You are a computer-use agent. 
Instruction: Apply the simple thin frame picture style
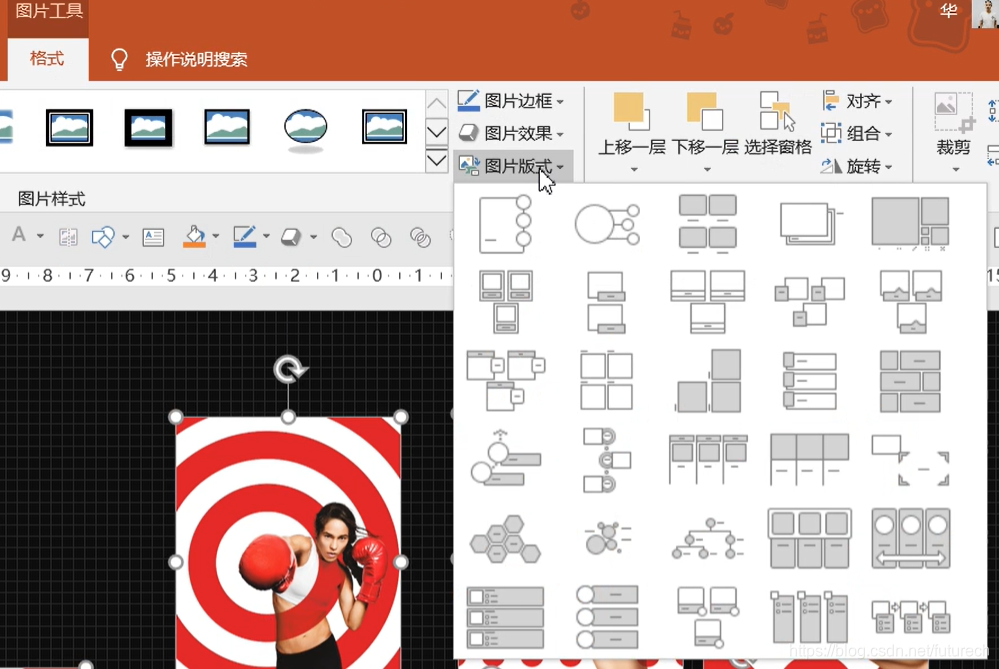point(227,127)
